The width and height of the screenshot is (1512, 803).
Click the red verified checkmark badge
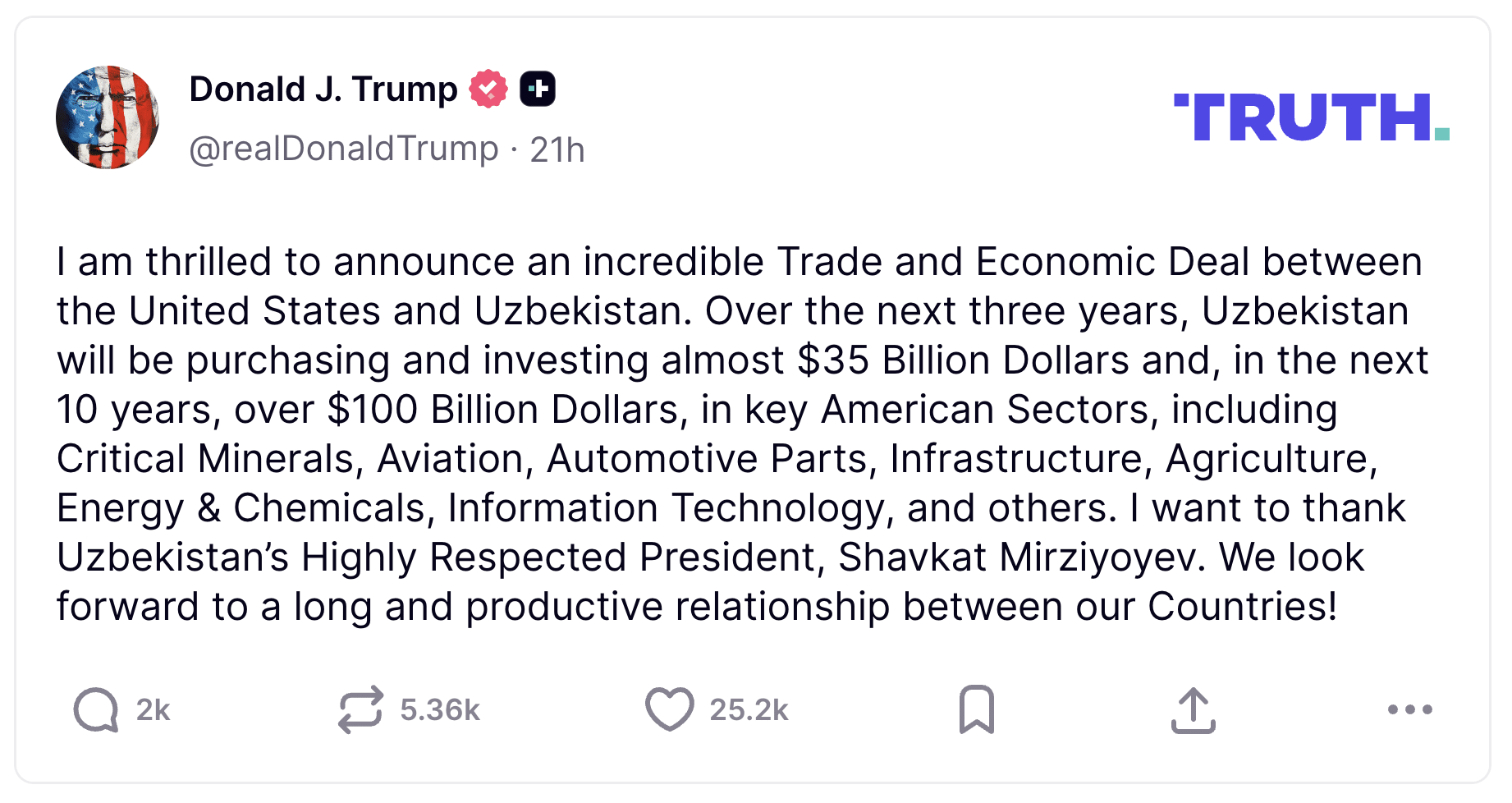point(488,89)
